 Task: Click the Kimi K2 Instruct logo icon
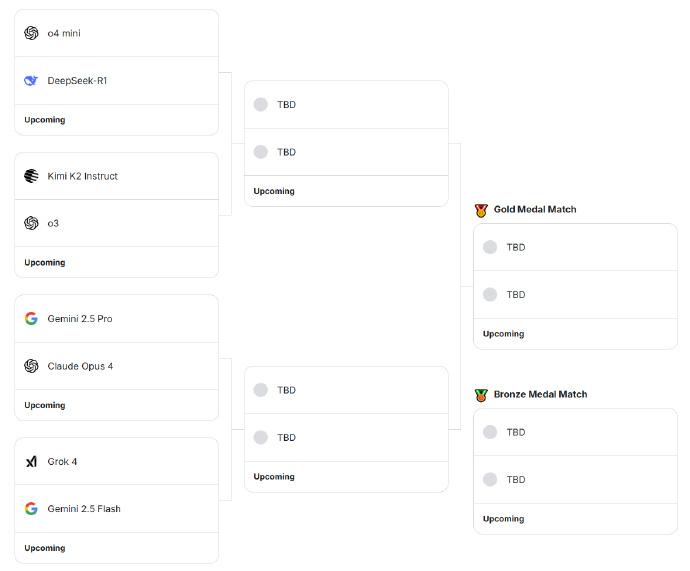31,176
